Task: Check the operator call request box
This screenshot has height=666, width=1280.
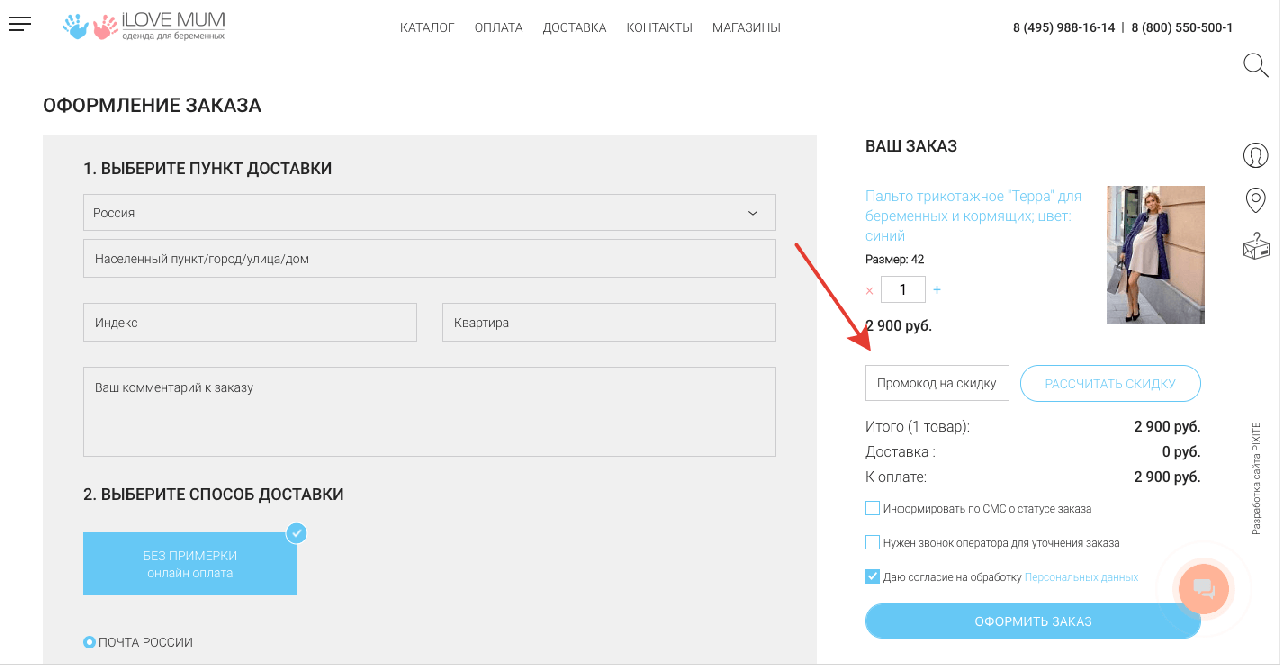Action: [872, 542]
